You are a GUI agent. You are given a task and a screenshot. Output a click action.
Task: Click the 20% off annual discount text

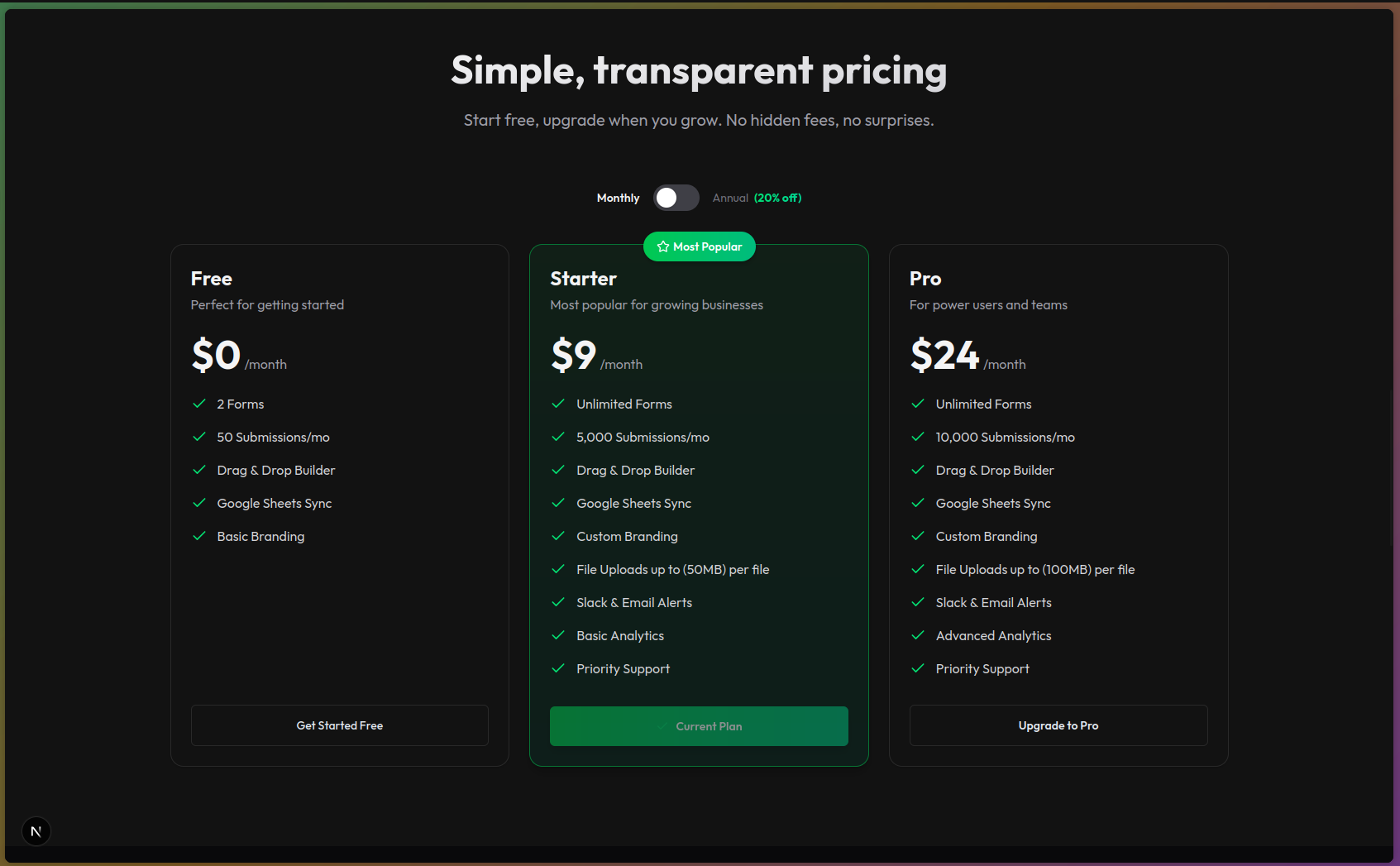pos(777,198)
